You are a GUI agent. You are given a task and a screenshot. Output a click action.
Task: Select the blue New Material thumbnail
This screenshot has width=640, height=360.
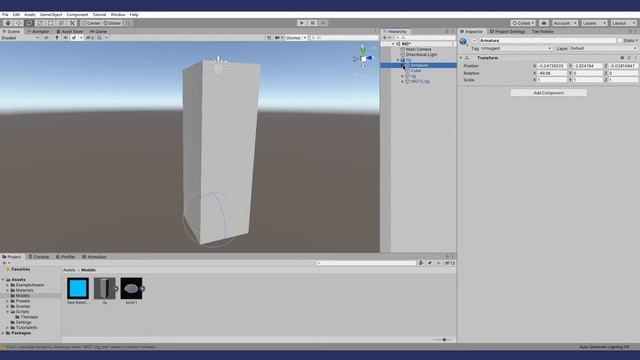[x=78, y=288]
